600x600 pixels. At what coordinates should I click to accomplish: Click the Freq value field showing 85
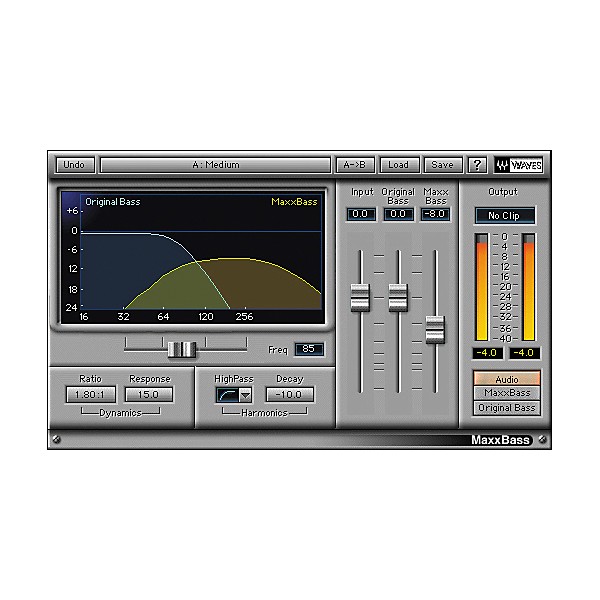tap(309, 349)
